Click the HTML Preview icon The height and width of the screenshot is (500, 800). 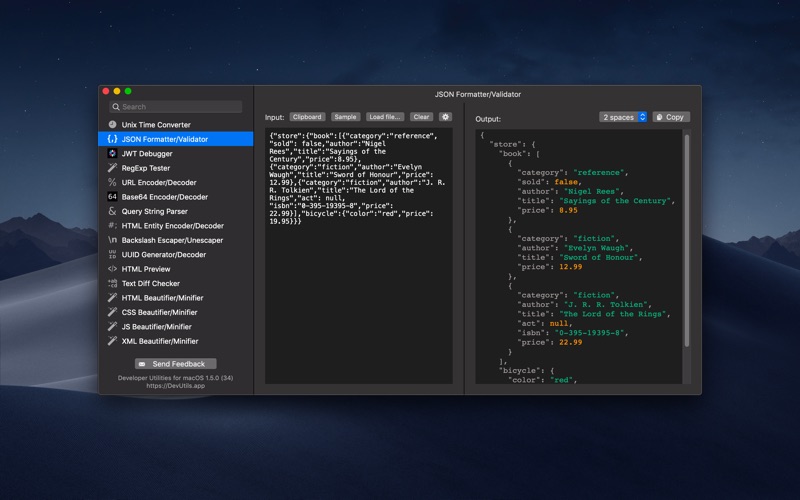tap(112, 269)
